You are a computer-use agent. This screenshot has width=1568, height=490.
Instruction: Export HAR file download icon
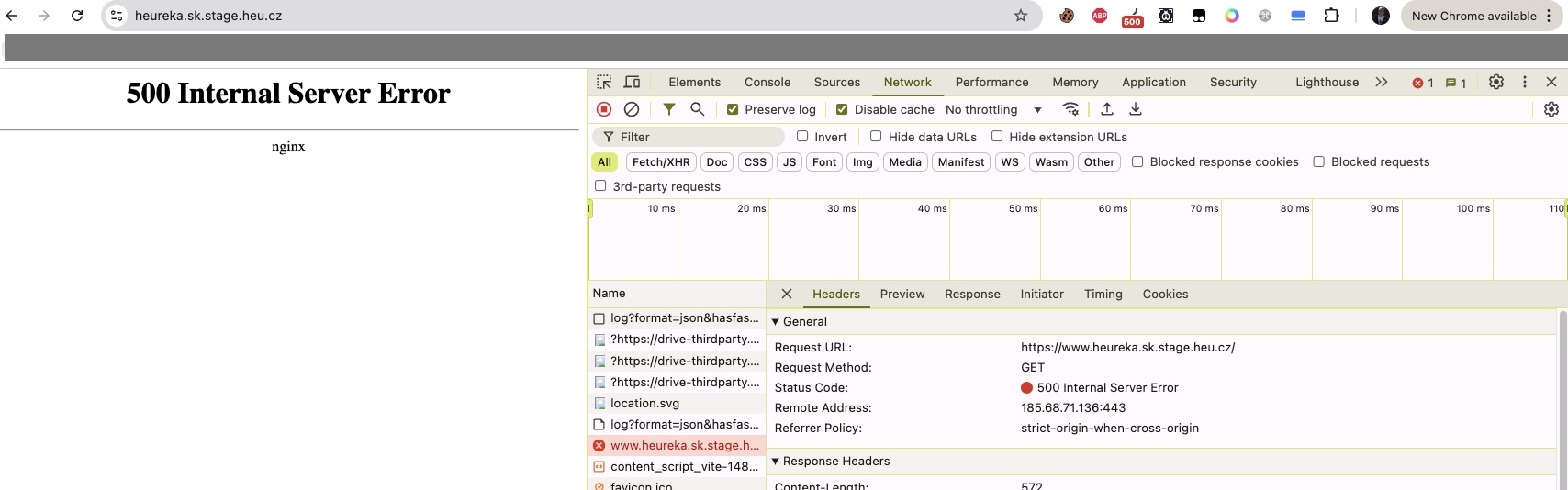point(1136,109)
